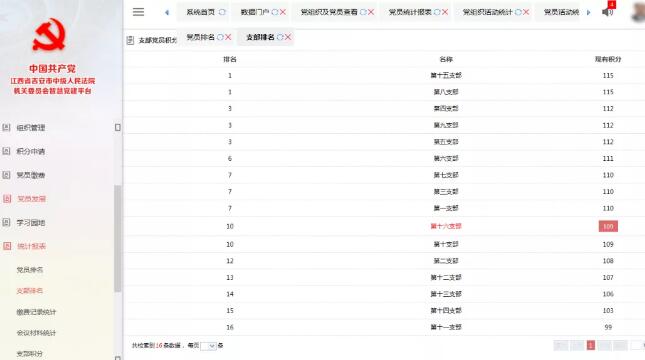
Task: Expand the 组织管理 menu
Action: tap(31, 128)
